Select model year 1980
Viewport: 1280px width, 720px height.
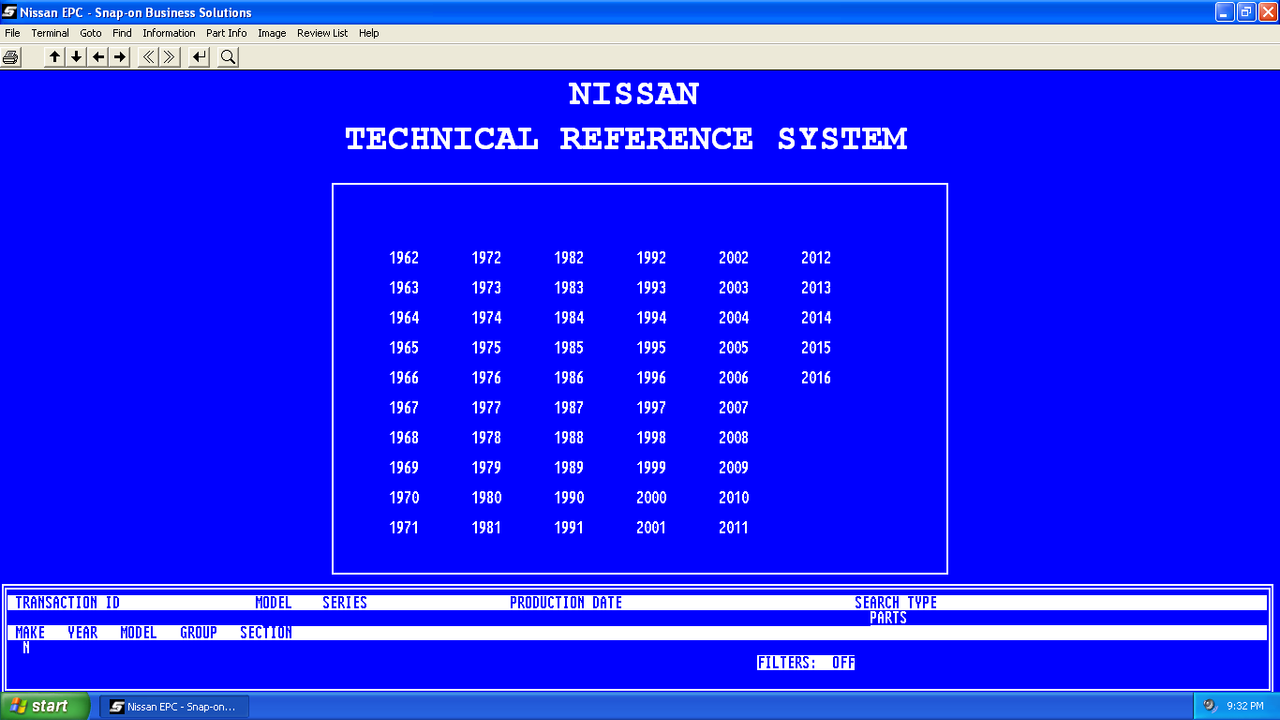pyautogui.click(x=486, y=498)
